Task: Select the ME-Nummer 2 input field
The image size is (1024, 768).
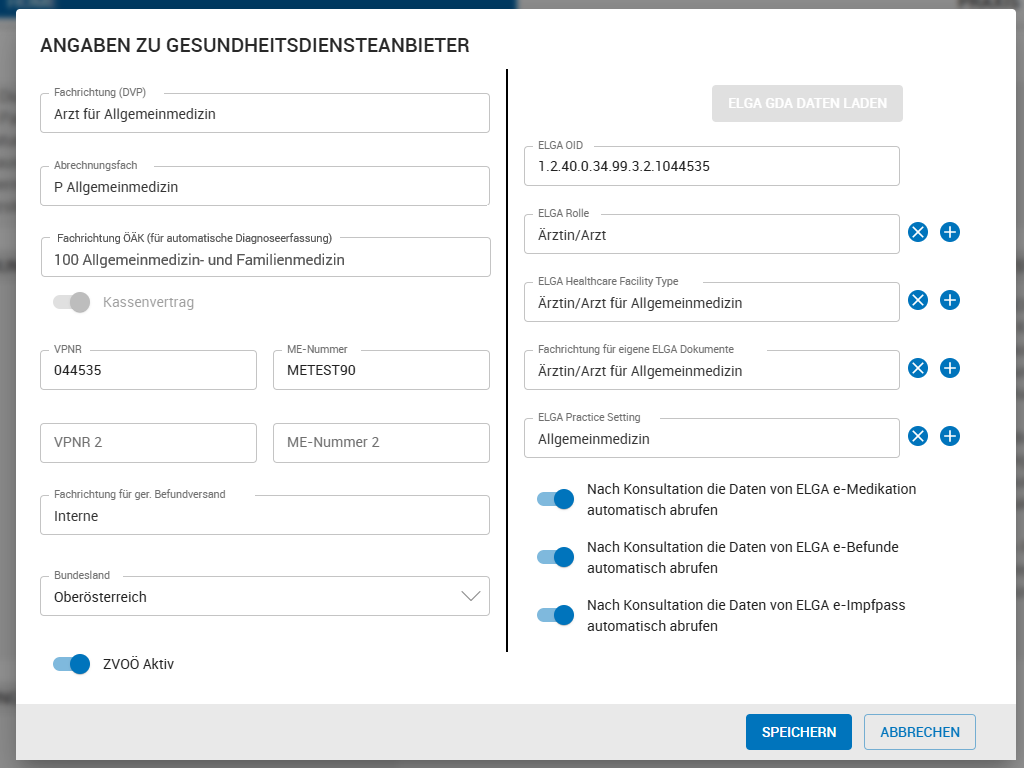Action: coord(381,443)
